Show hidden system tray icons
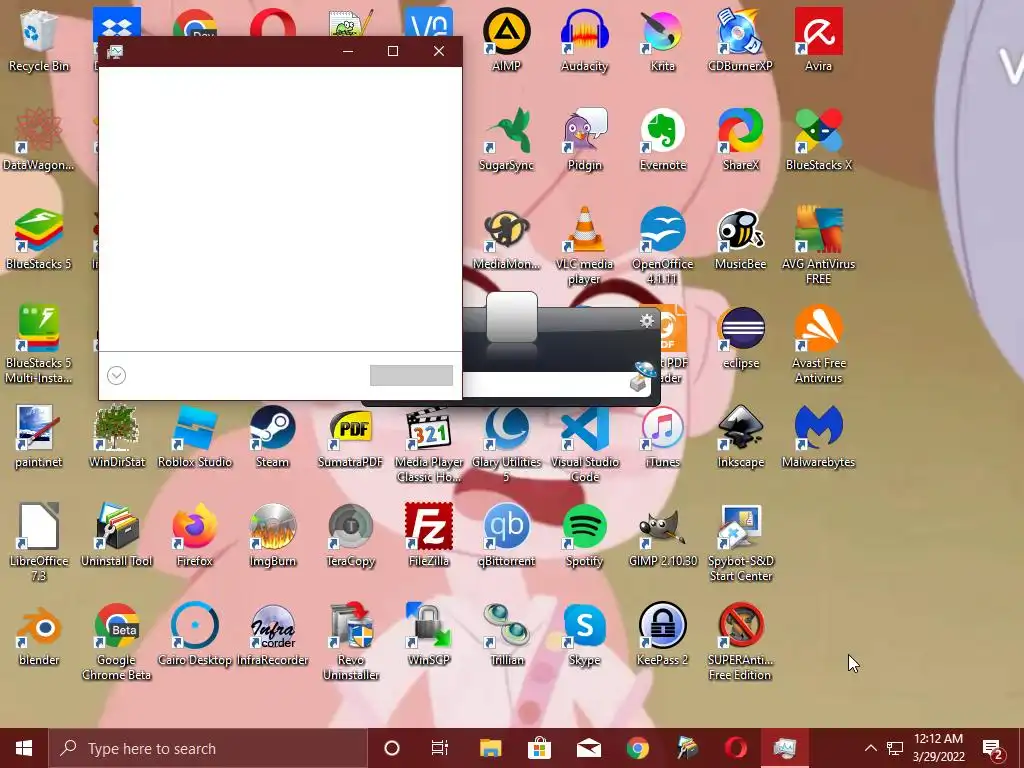The width and height of the screenshot is (1024, 768). coord(871,748)
